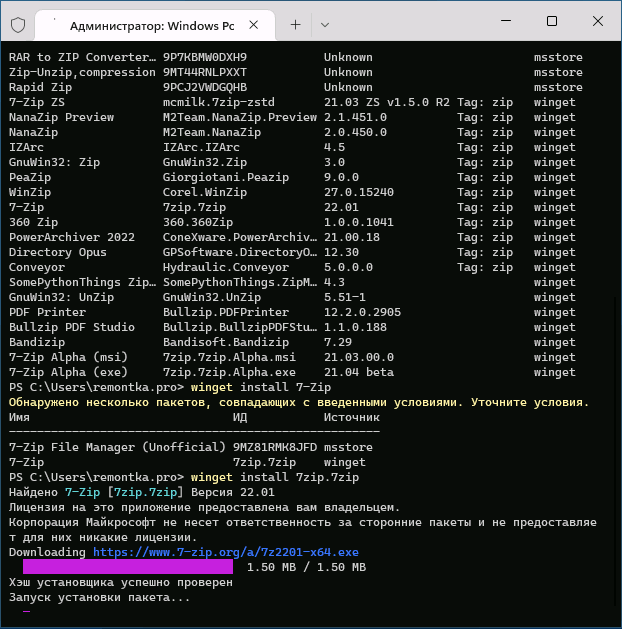
Task: Click '7zip.7zip.Alpha.exe' package ID
Action: 229,372
